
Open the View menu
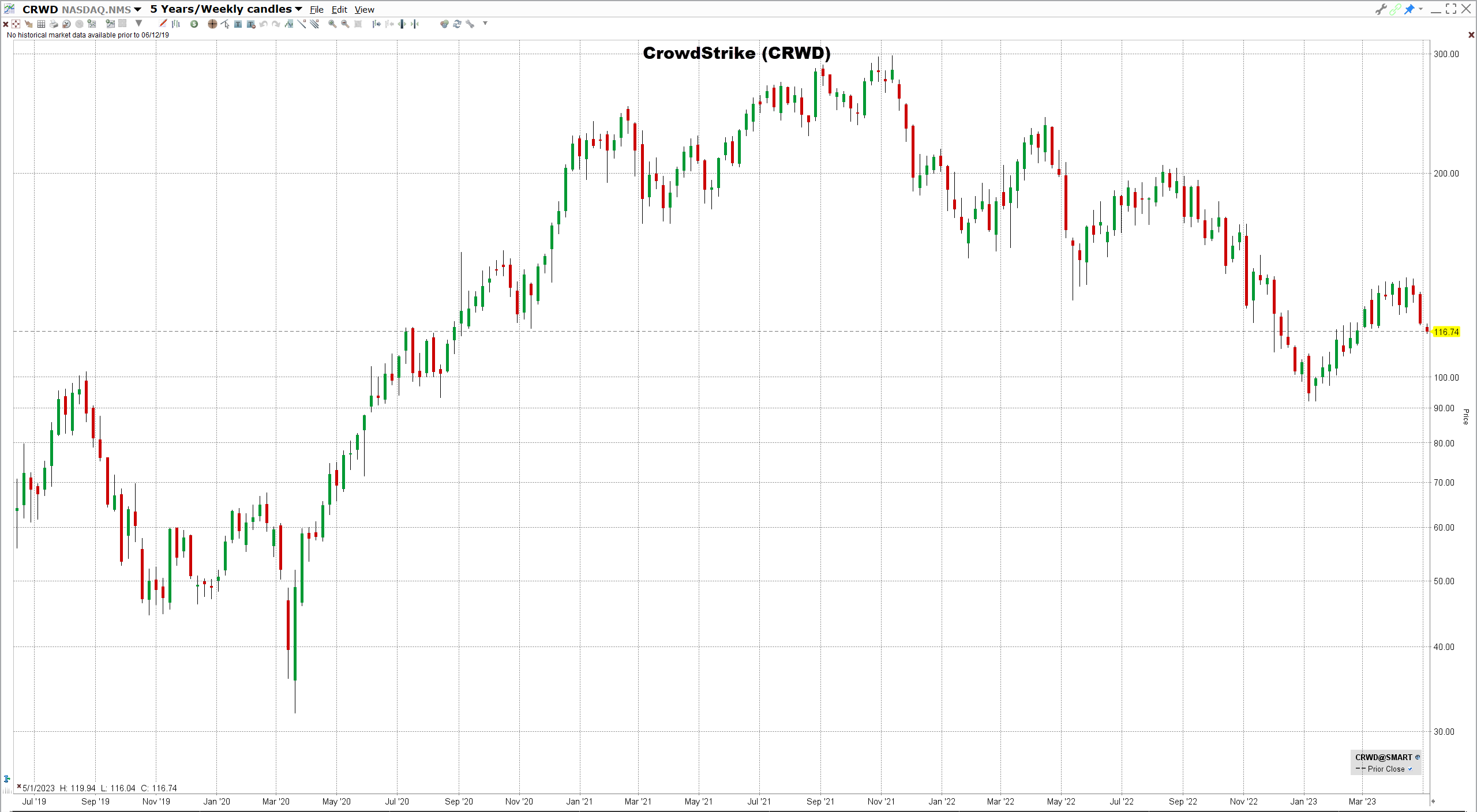point(364,10)
